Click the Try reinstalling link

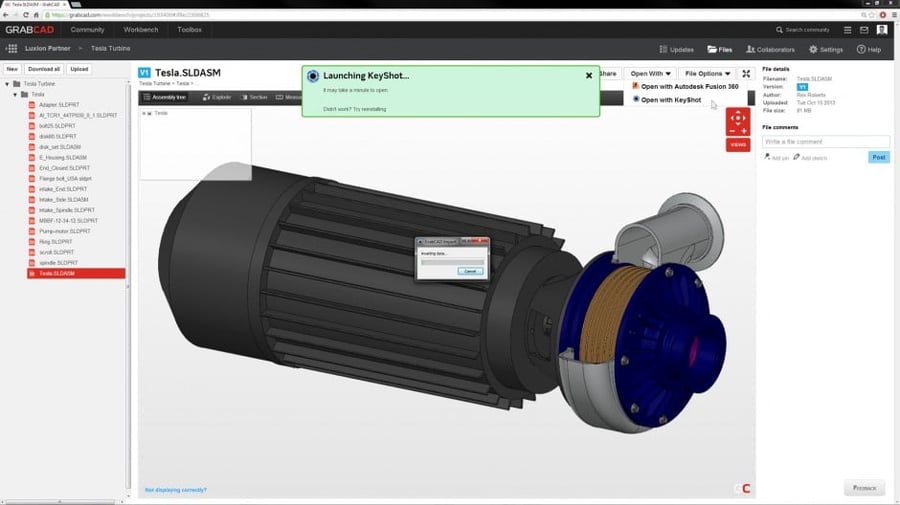click(370, 109)
